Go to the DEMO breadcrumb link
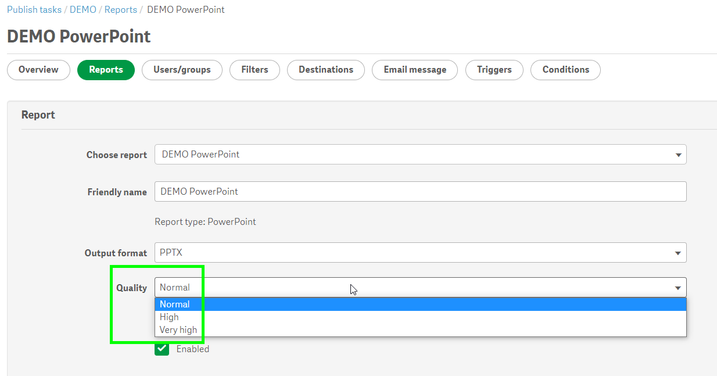Screen dimensions: 717x376 83,10
